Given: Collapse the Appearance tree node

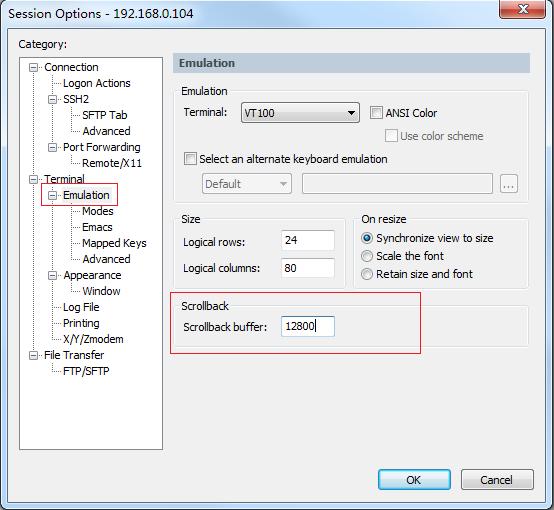Looking at the screenshot, I should [52, 275].
